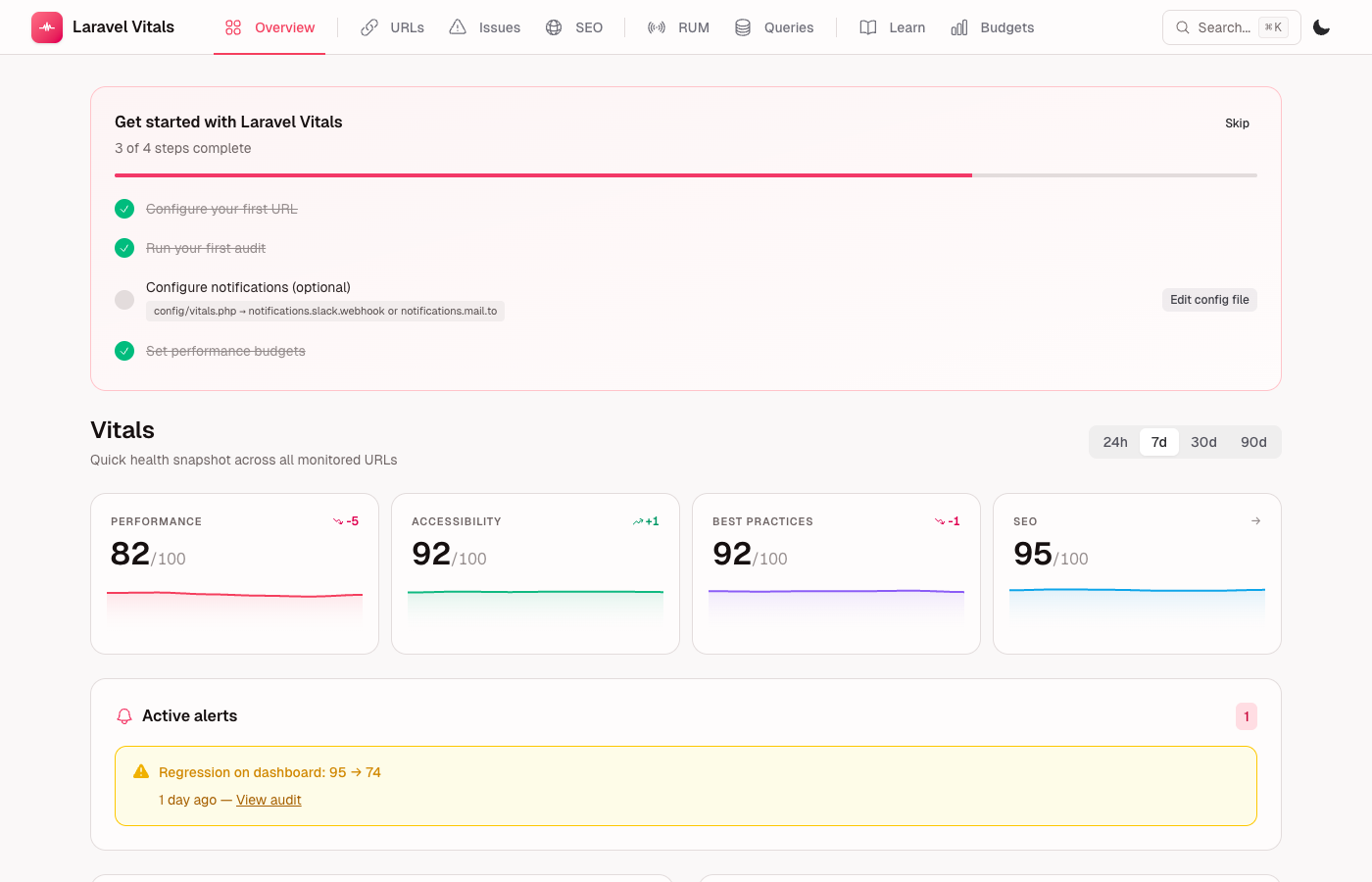Click the Active alerts bell icon
This screenshot has width=1372, height=882.
(124, 716)
